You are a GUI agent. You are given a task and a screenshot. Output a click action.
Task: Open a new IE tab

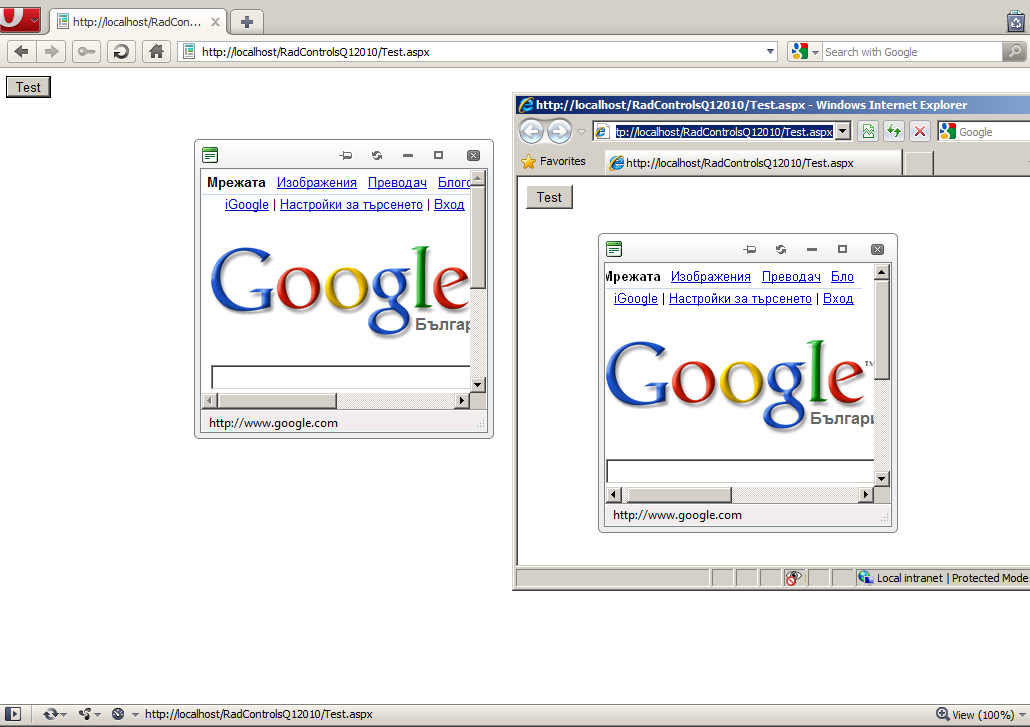[x=919, y=163]
